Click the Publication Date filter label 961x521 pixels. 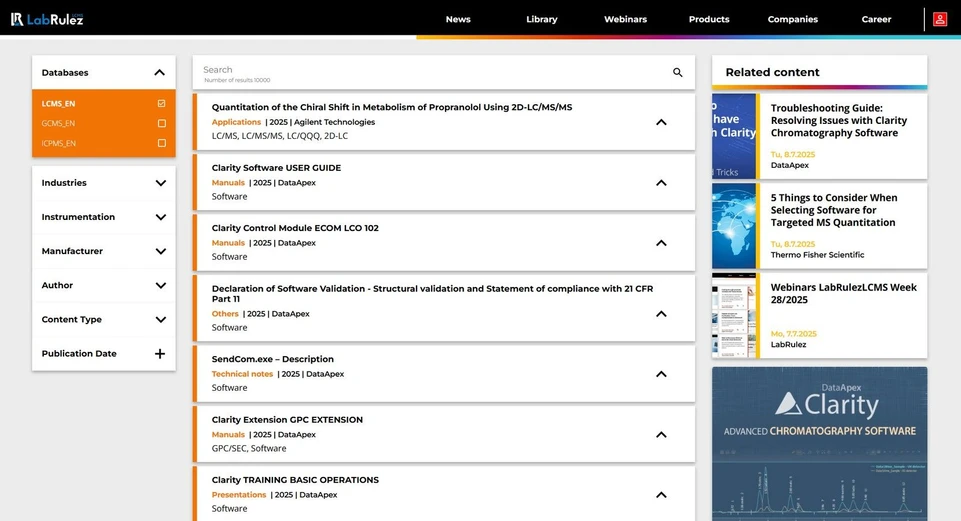pyautogui.click(x=79, y=354)
